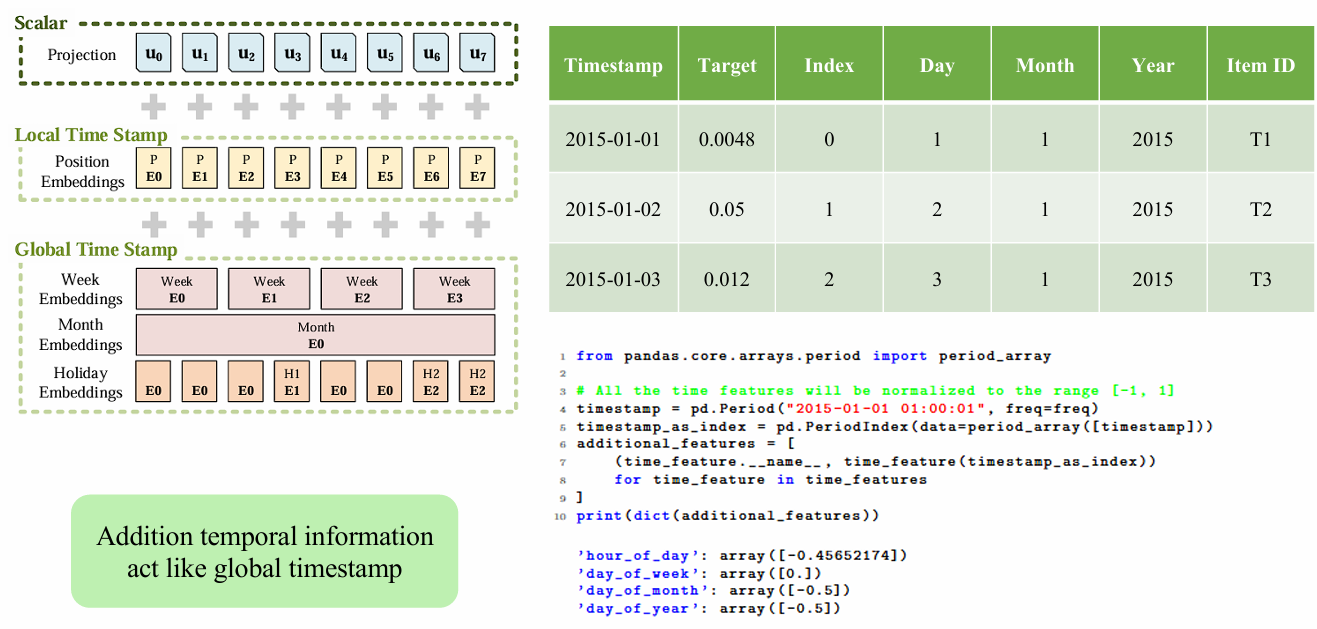The height and width of the screenshot is (629, 1317).
Task: Click the u2 projection box
Action: coord(246,54)
